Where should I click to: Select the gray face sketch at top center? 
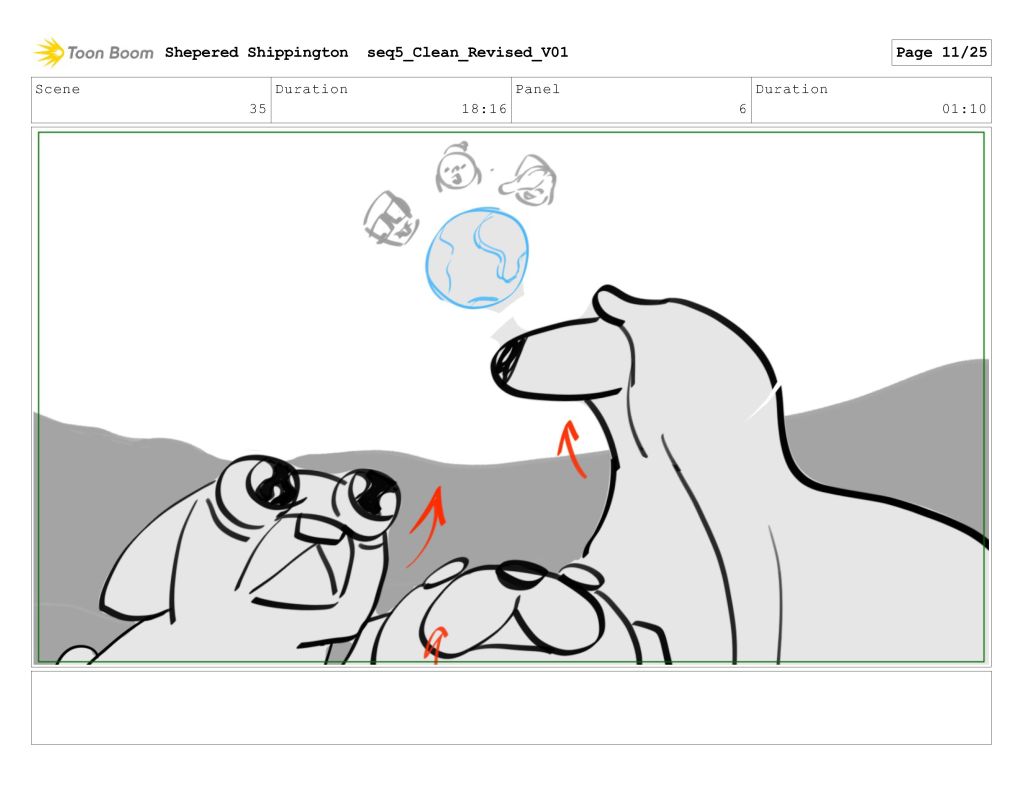click(x=456, y=168)
